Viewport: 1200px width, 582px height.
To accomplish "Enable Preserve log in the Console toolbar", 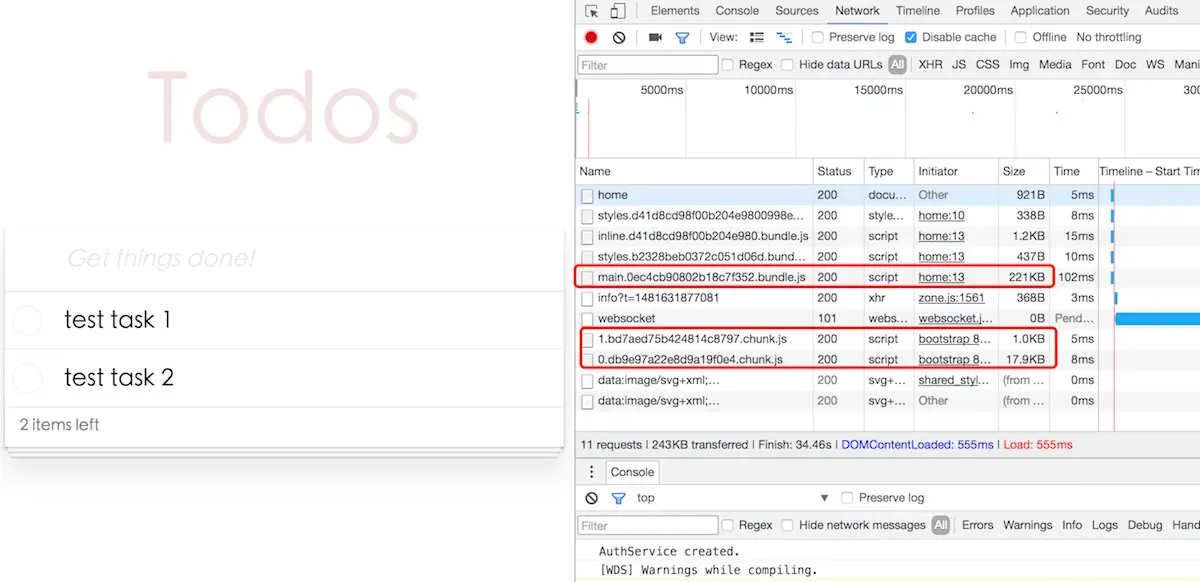I will (x=848, y=498).
